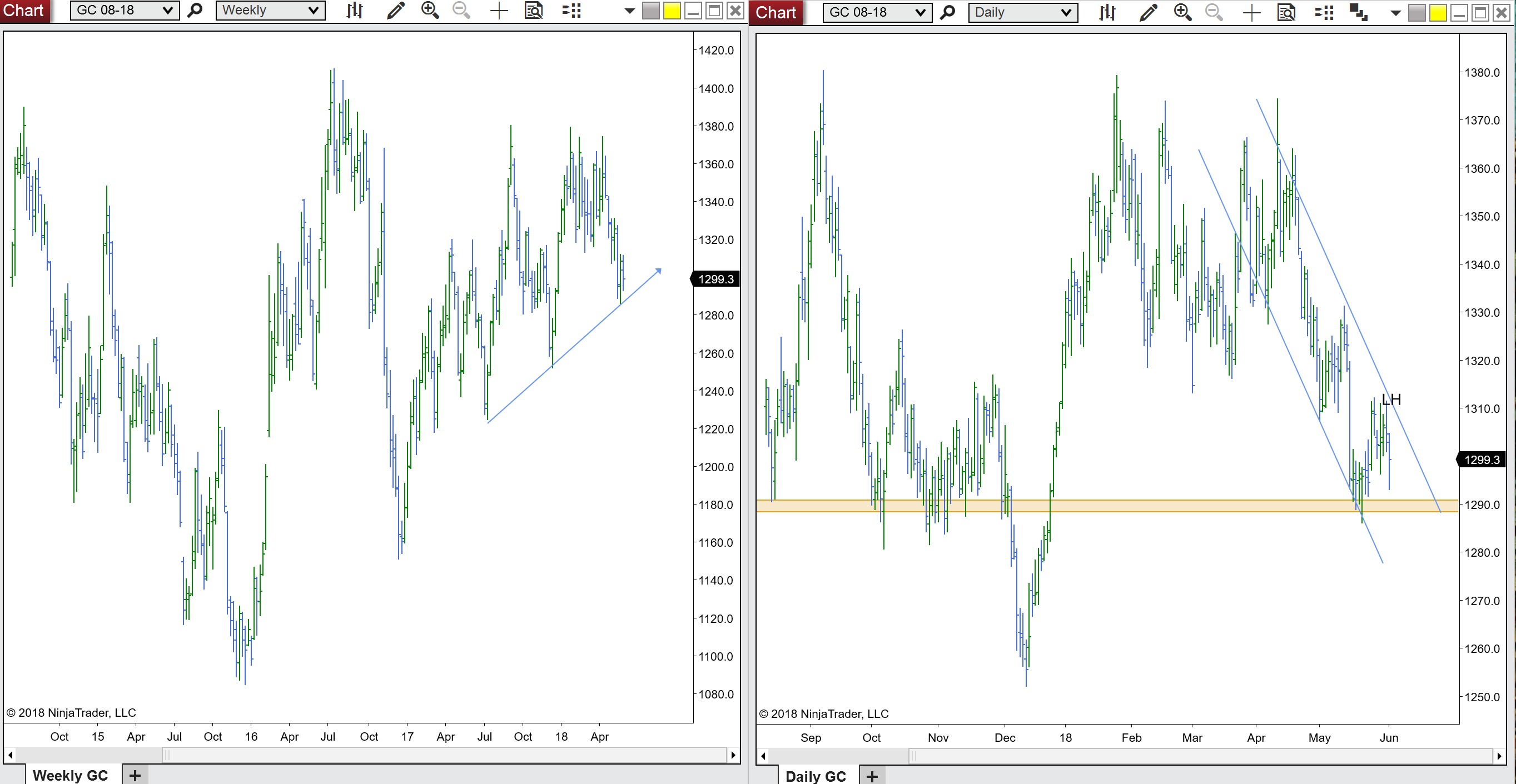
Task: Click the NinjaTrader copyright text in Weekly chart
Action: [x=71, y=713]
